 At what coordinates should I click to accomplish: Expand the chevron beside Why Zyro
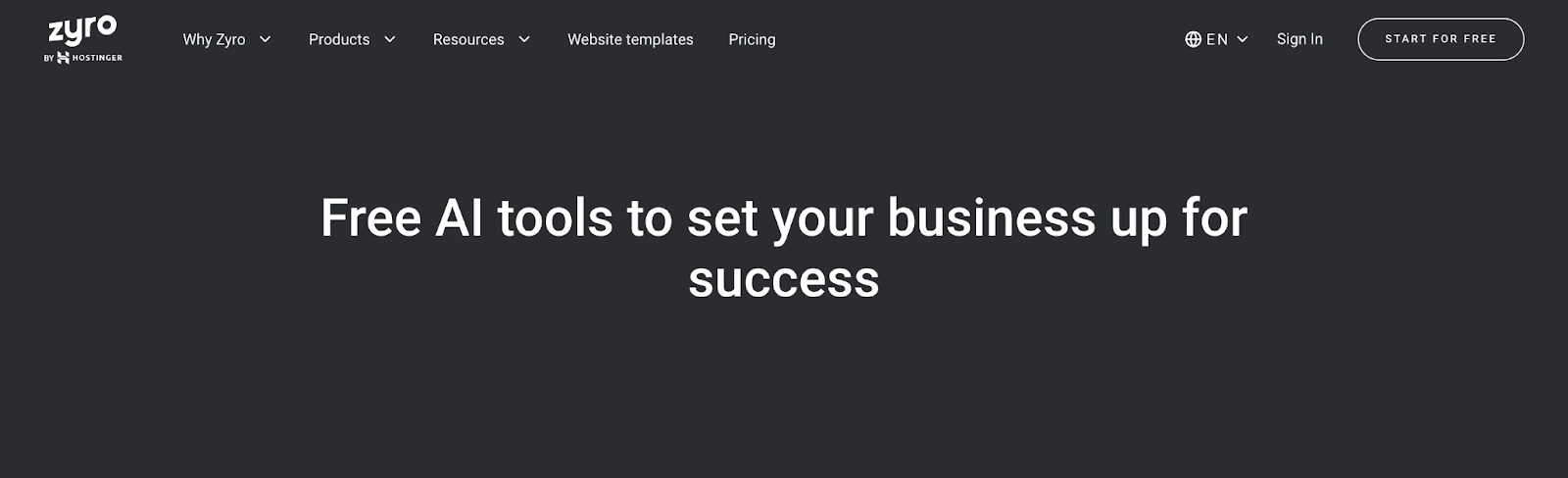265,39
